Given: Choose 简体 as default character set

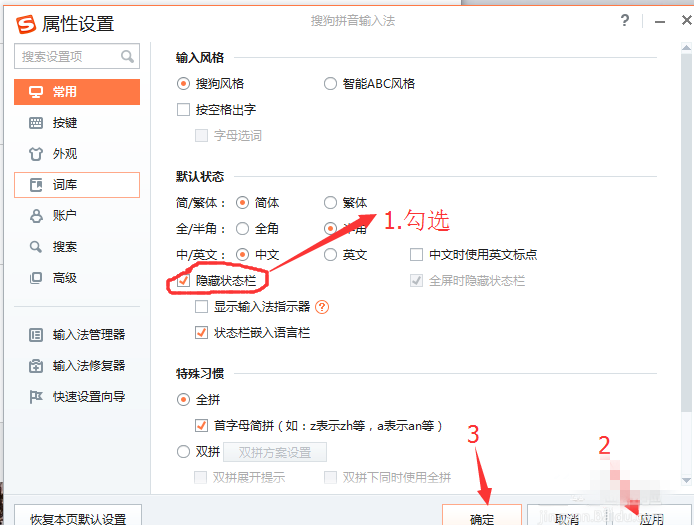Looking at the screenshot, I should pos(242,203).
